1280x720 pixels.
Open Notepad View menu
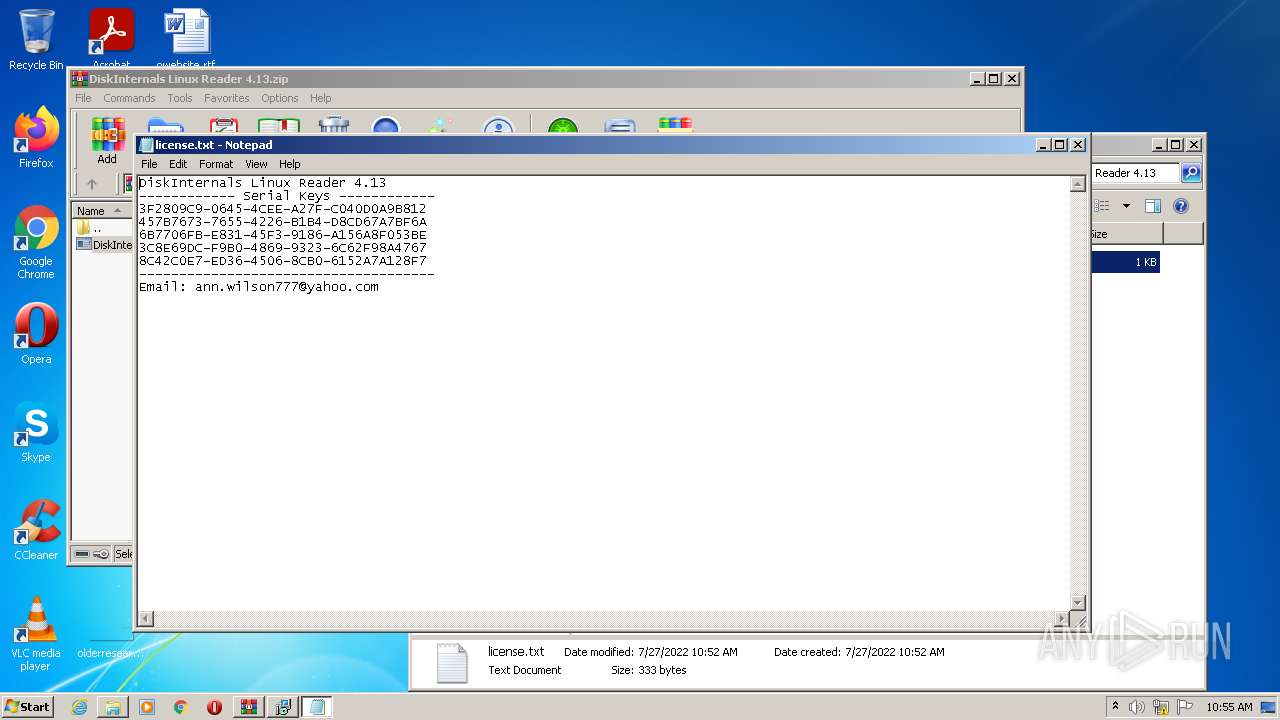[x=257, y=164]
